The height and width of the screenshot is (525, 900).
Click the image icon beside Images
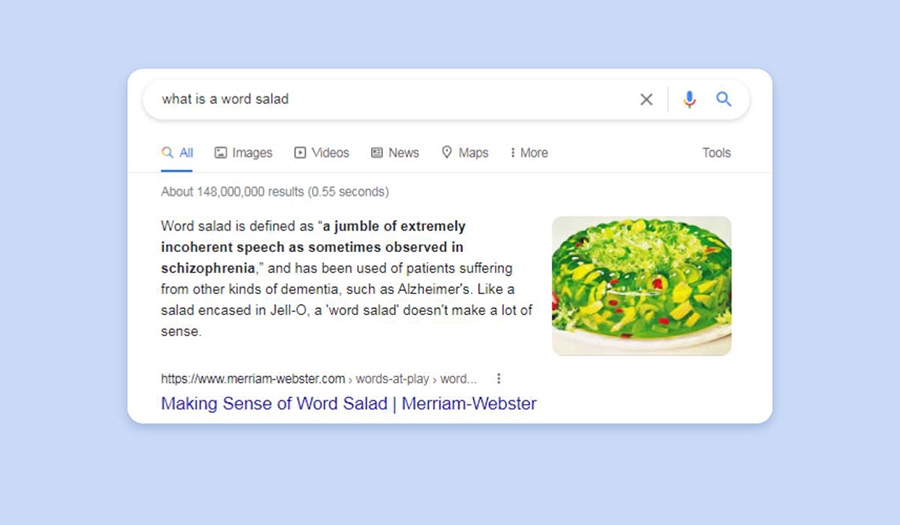(x=221, y=153)
